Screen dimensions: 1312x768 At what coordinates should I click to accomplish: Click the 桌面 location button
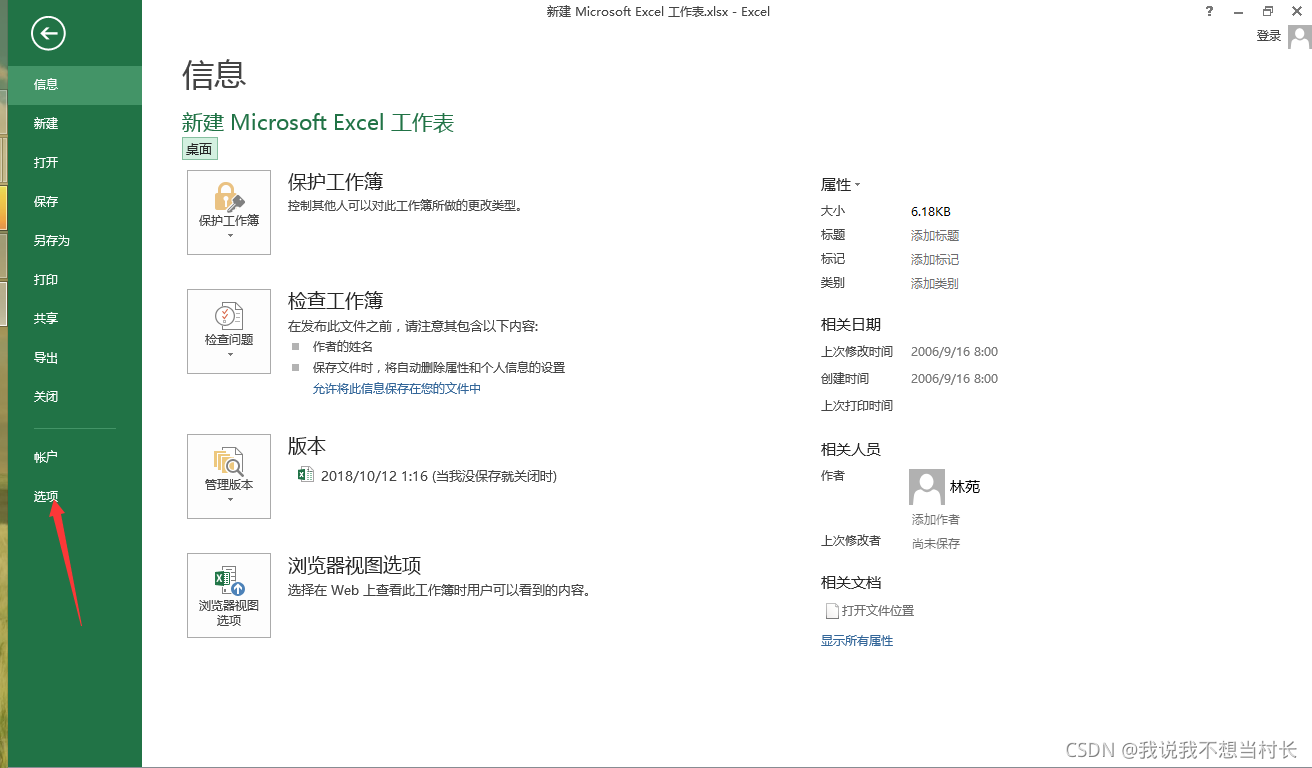(199, 149)
